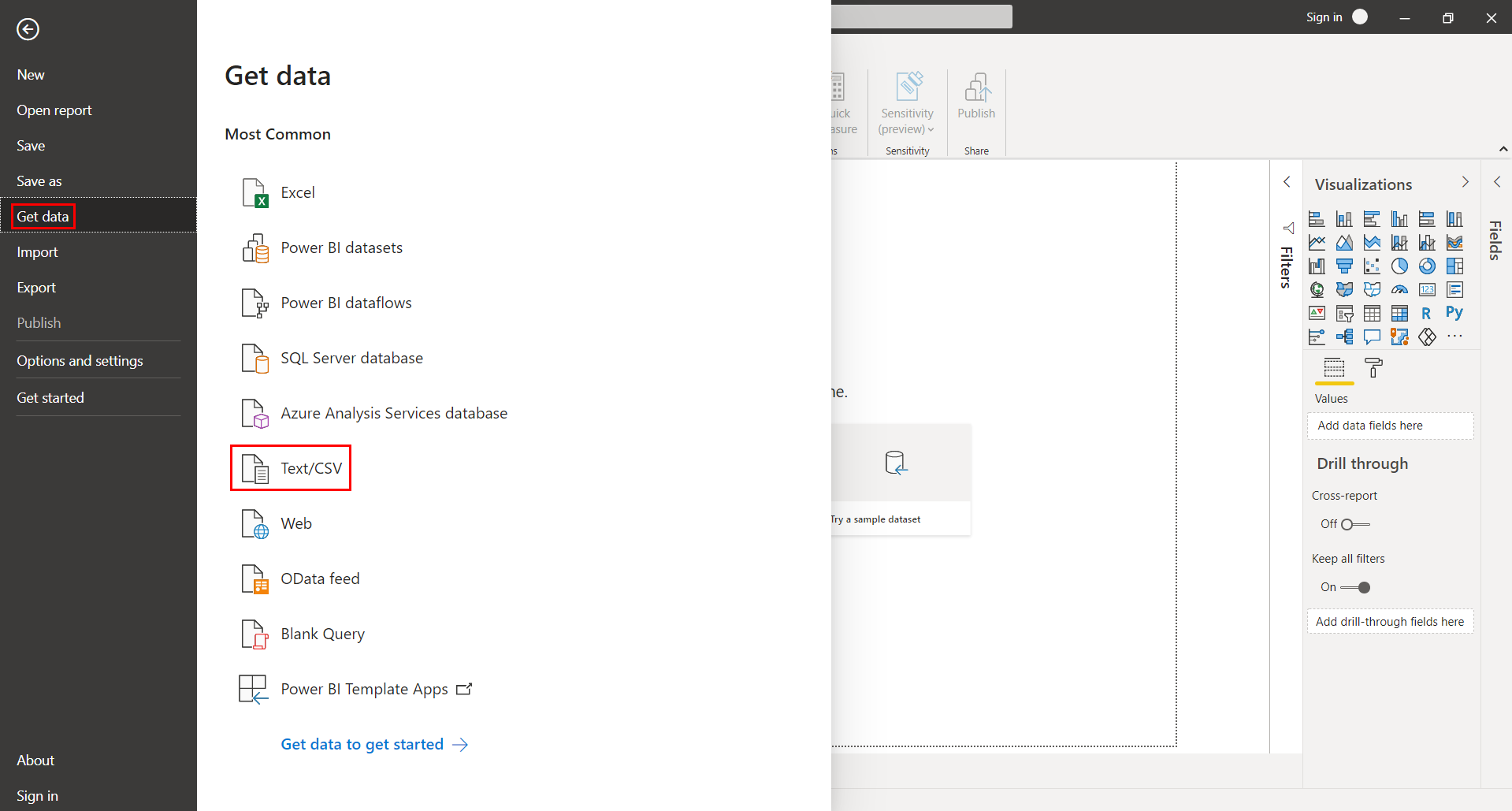The width and height of the screenshot is (1512, 811).
Task: Select the Waterfall chart visual
Action: point(1317,266)
